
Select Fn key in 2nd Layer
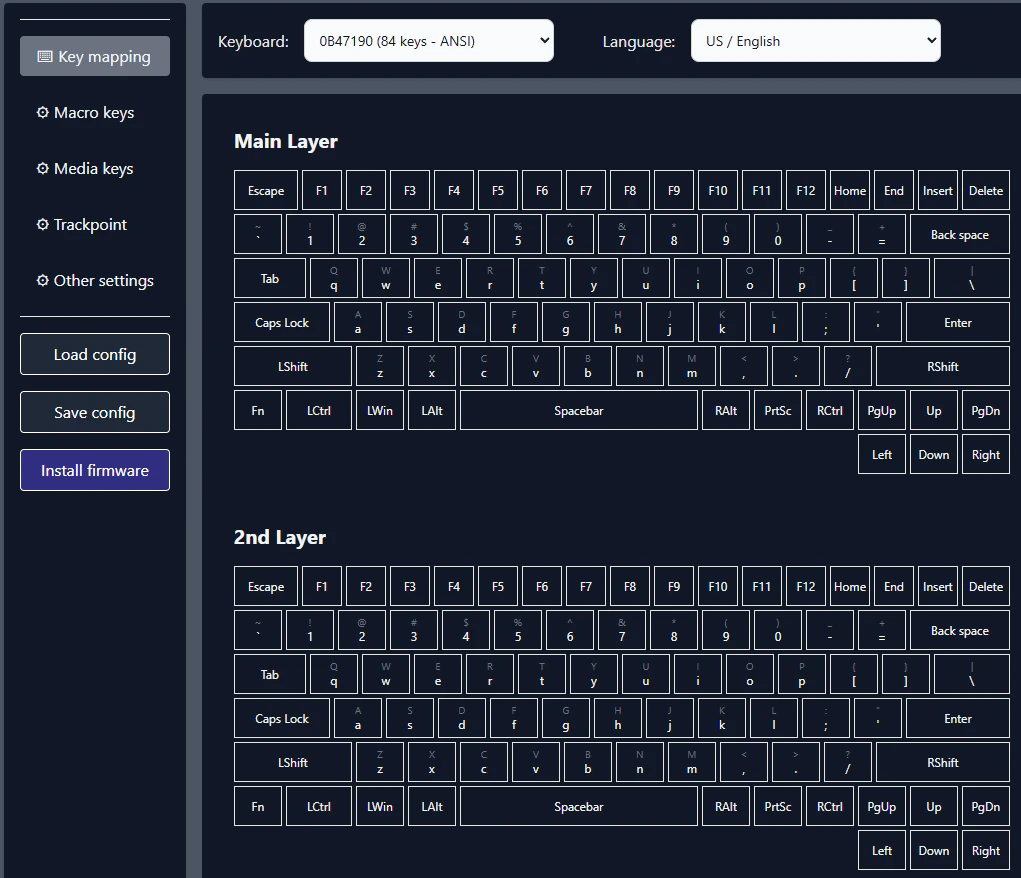258,806
